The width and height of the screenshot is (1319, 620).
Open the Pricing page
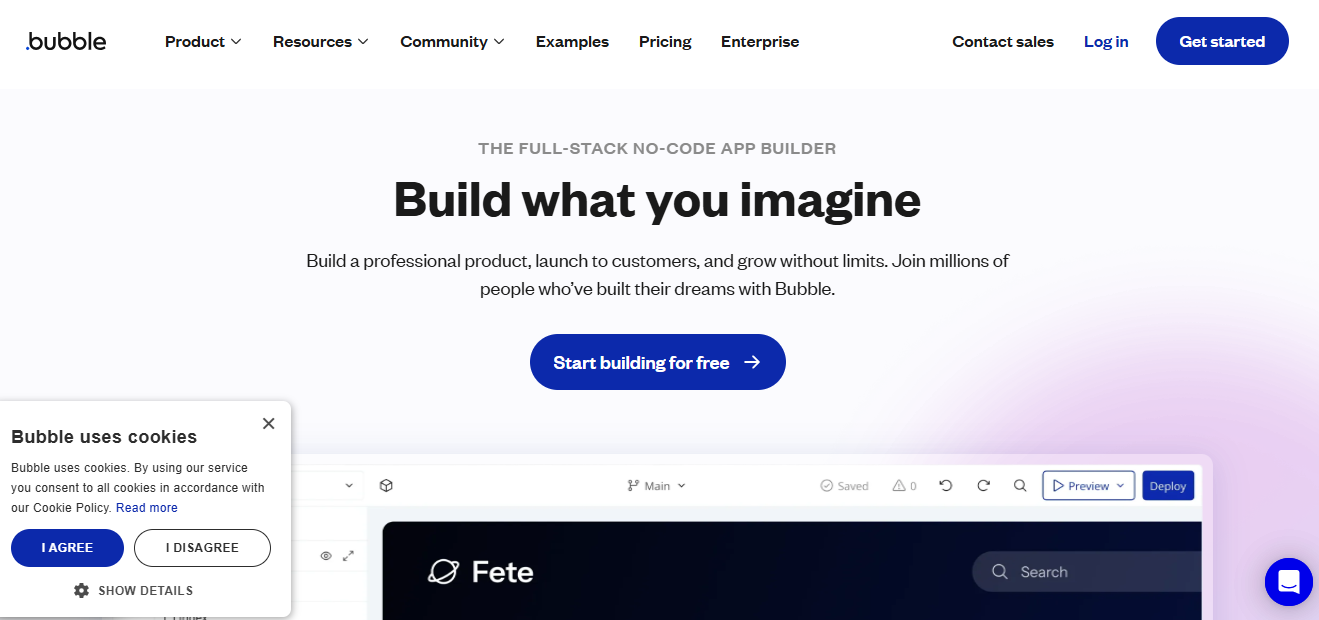click(x=665, y=41)
